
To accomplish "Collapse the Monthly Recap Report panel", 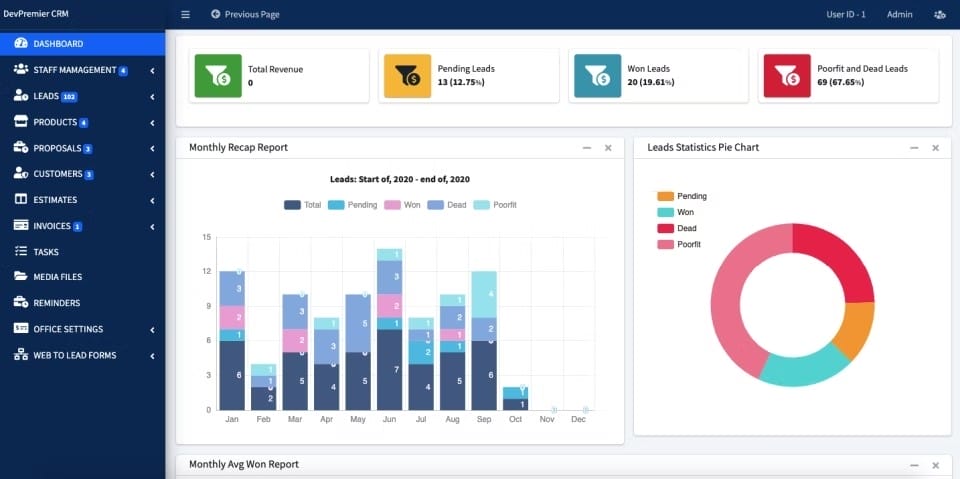I will (587, 148).
